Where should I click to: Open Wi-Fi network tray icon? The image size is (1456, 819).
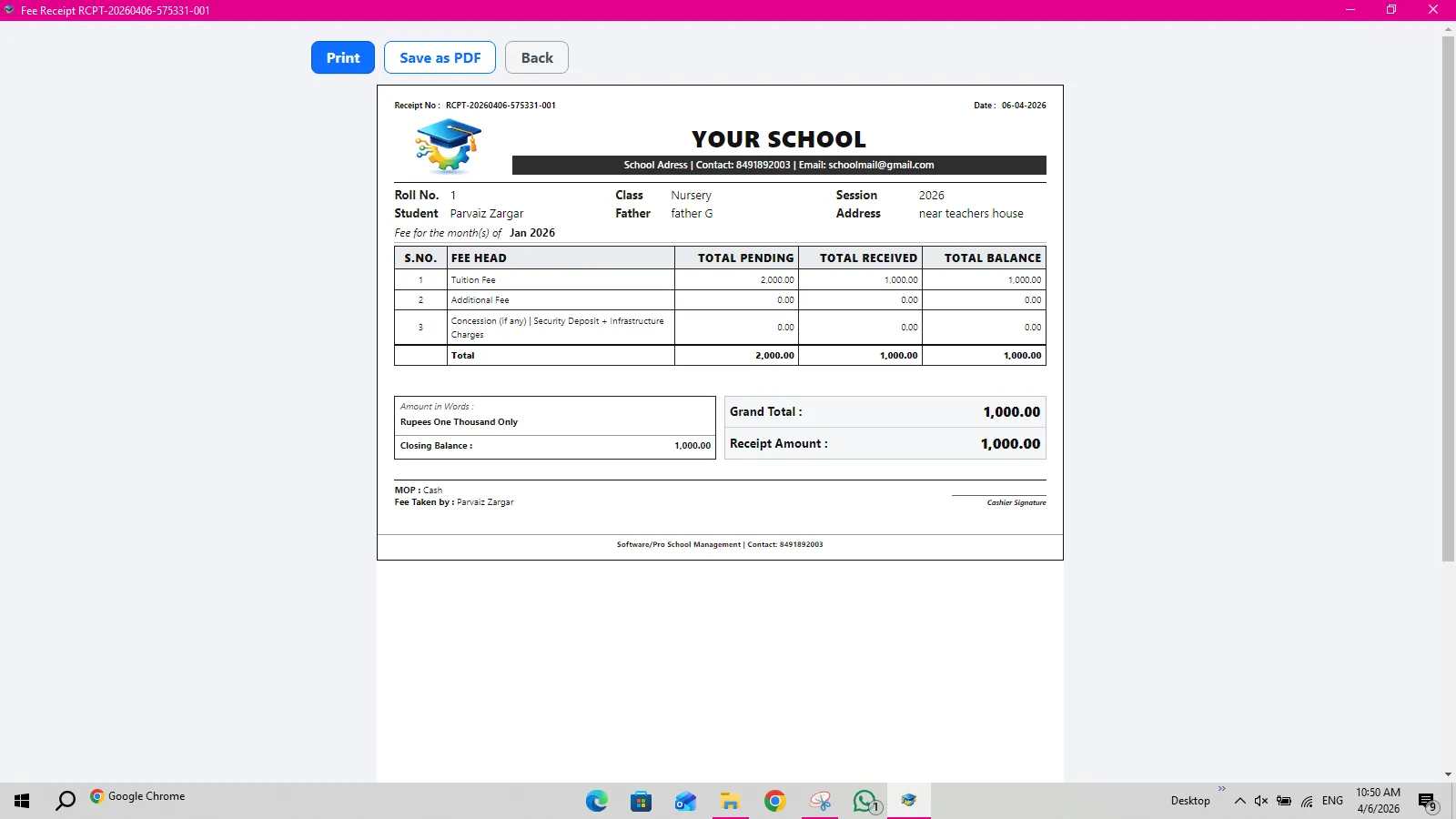point(1307,801)
